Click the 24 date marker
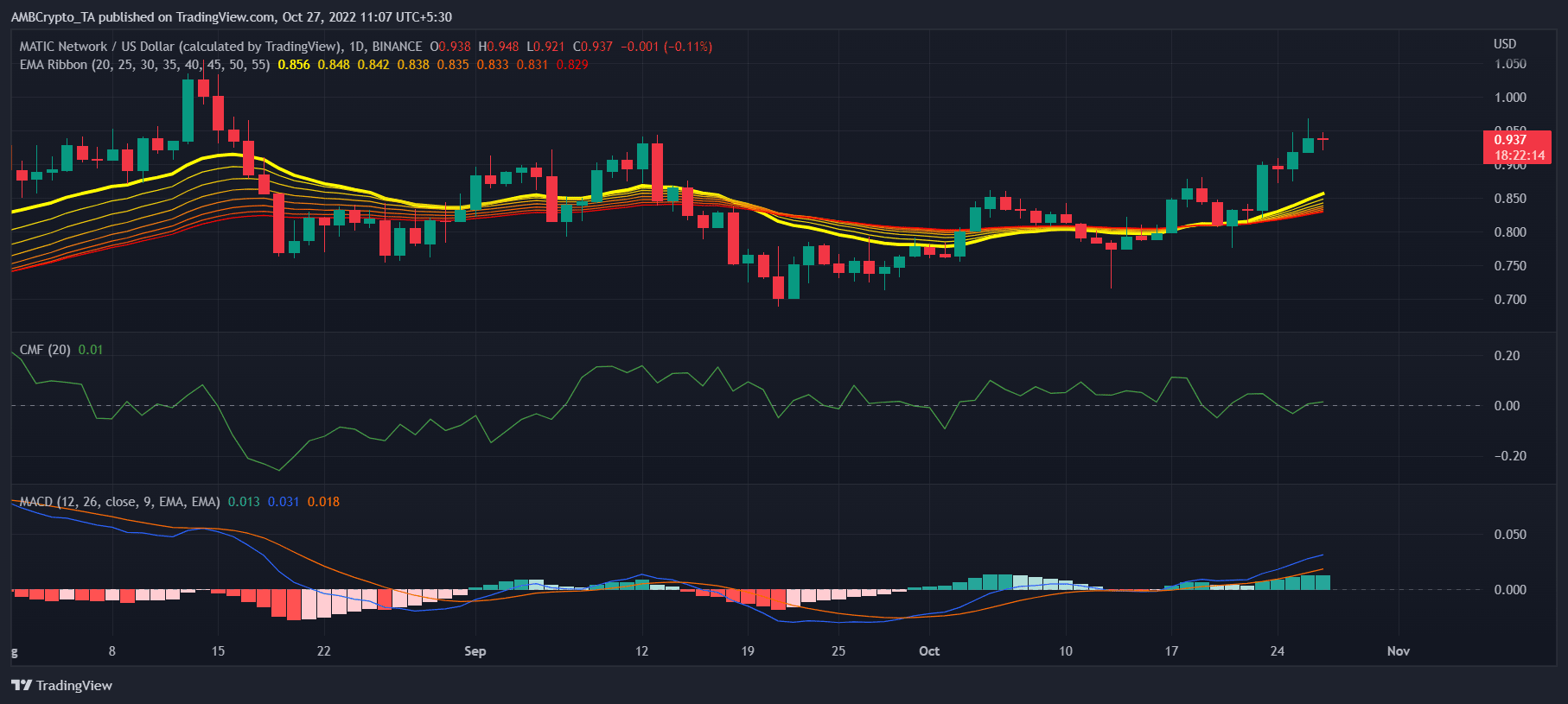 pyautogui.click(x=1278, y=651)
